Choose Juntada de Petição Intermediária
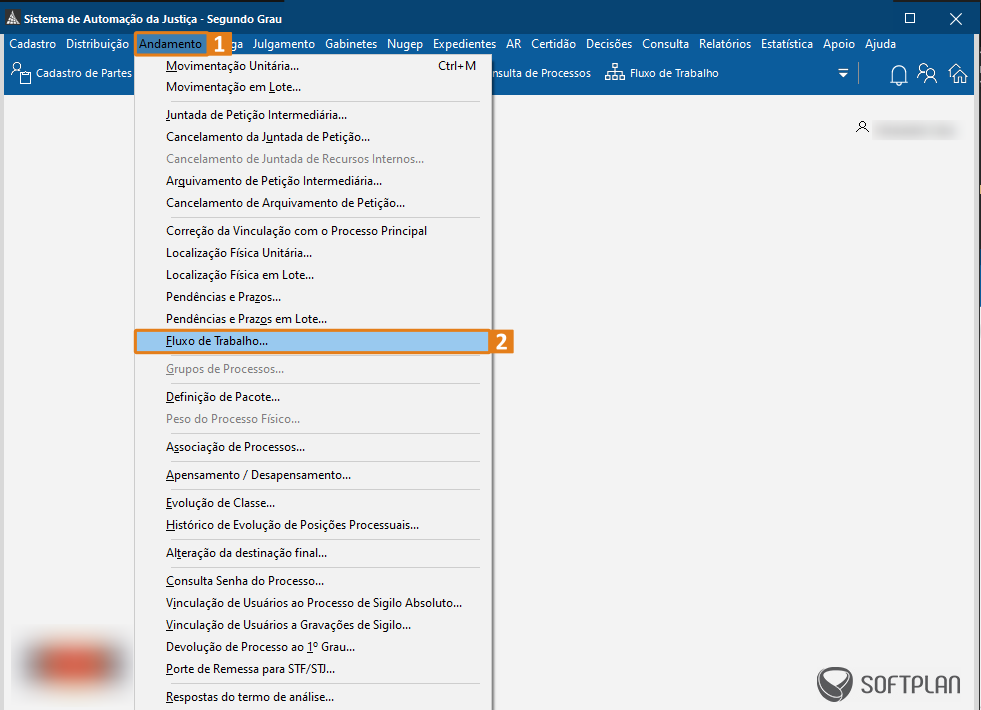The width and height of the screenshot is (981, 710). 313,115
